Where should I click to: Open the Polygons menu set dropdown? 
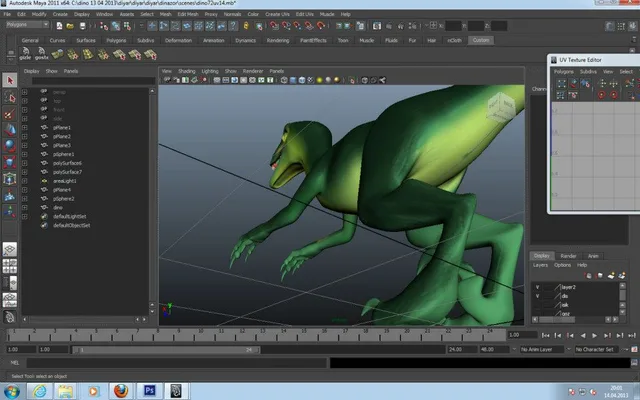(x=27, y=25)
